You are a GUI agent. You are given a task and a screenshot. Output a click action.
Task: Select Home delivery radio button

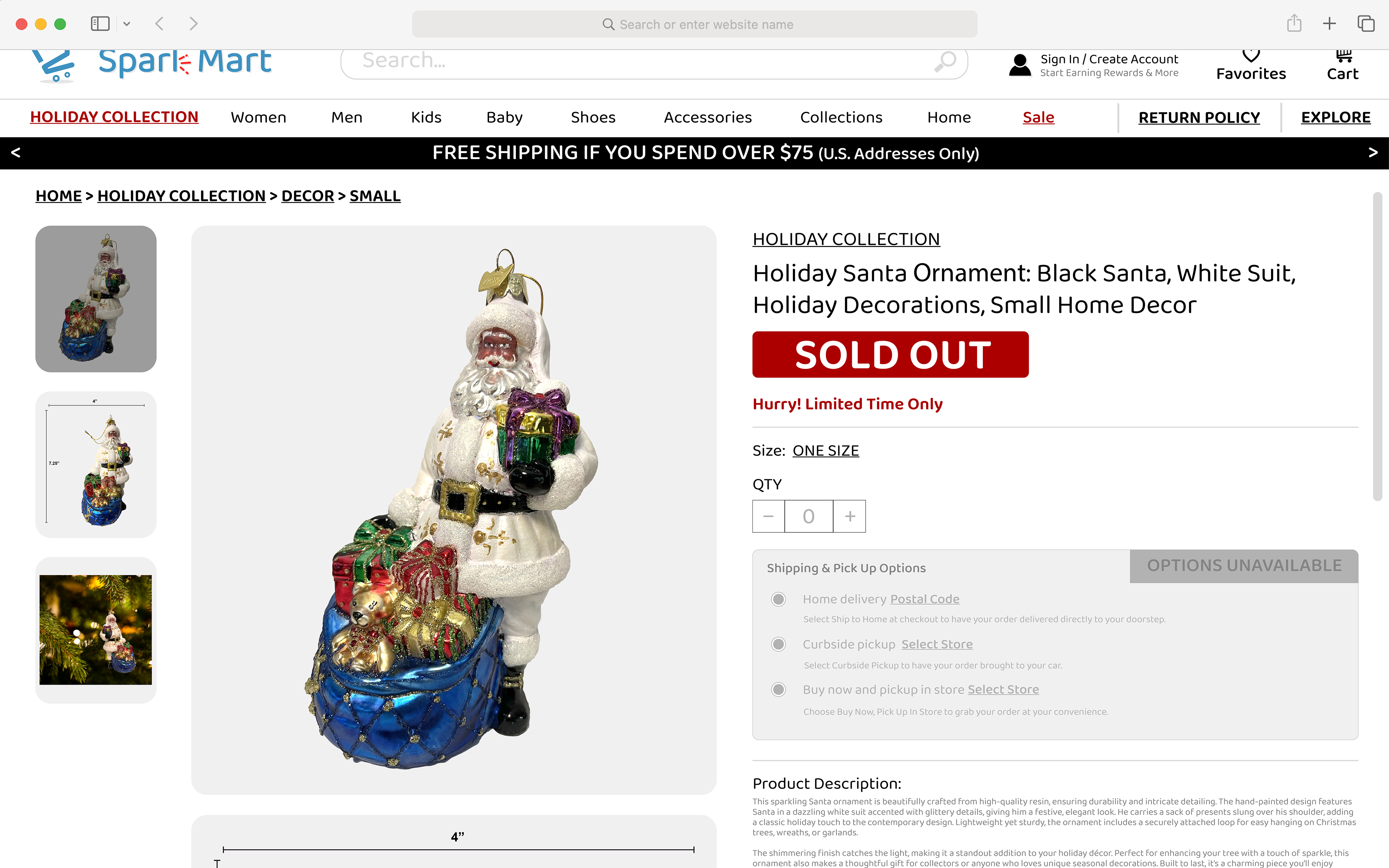pyautogui.click(x=778, y=599)
